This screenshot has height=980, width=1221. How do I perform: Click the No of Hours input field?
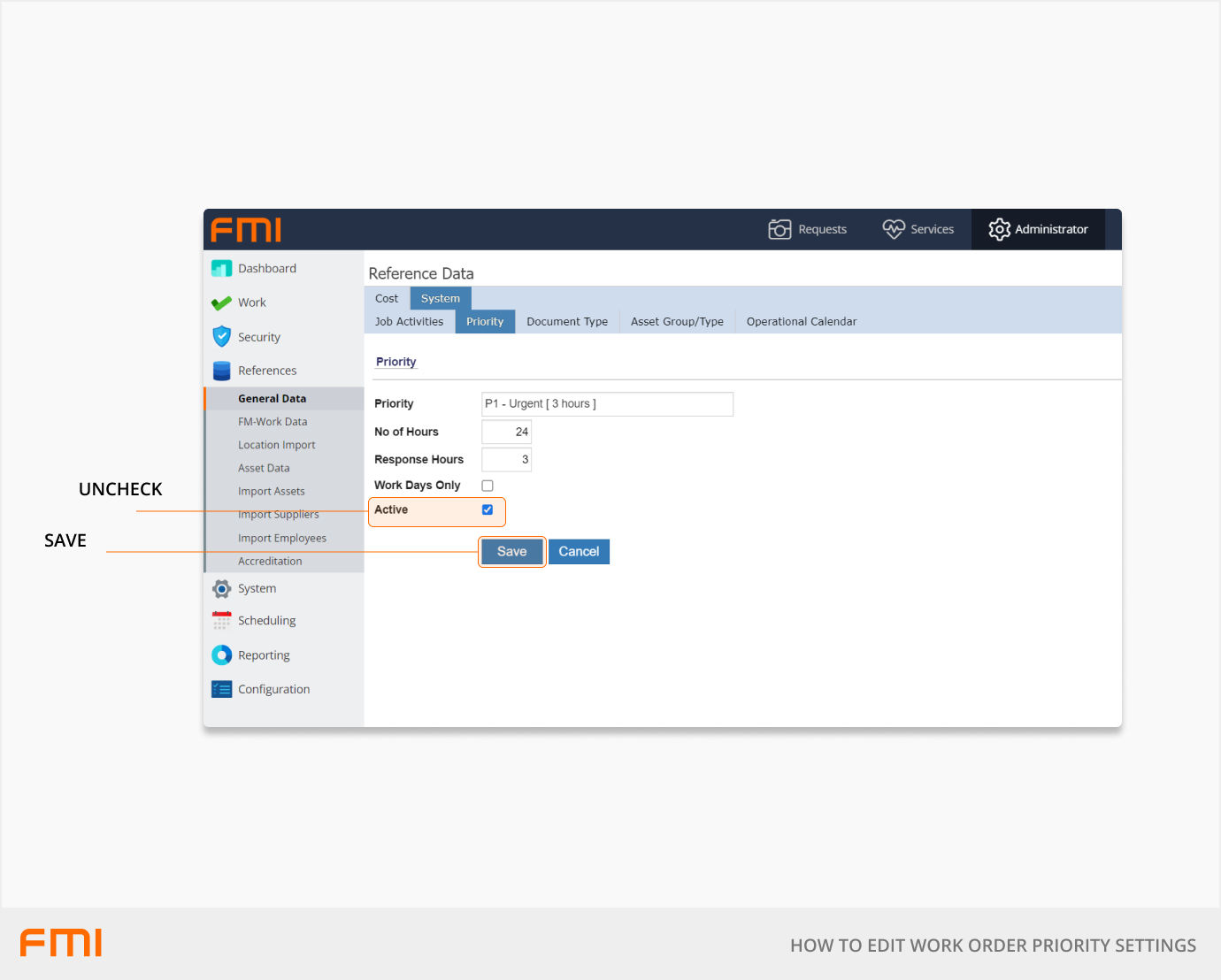pos(506,433)
